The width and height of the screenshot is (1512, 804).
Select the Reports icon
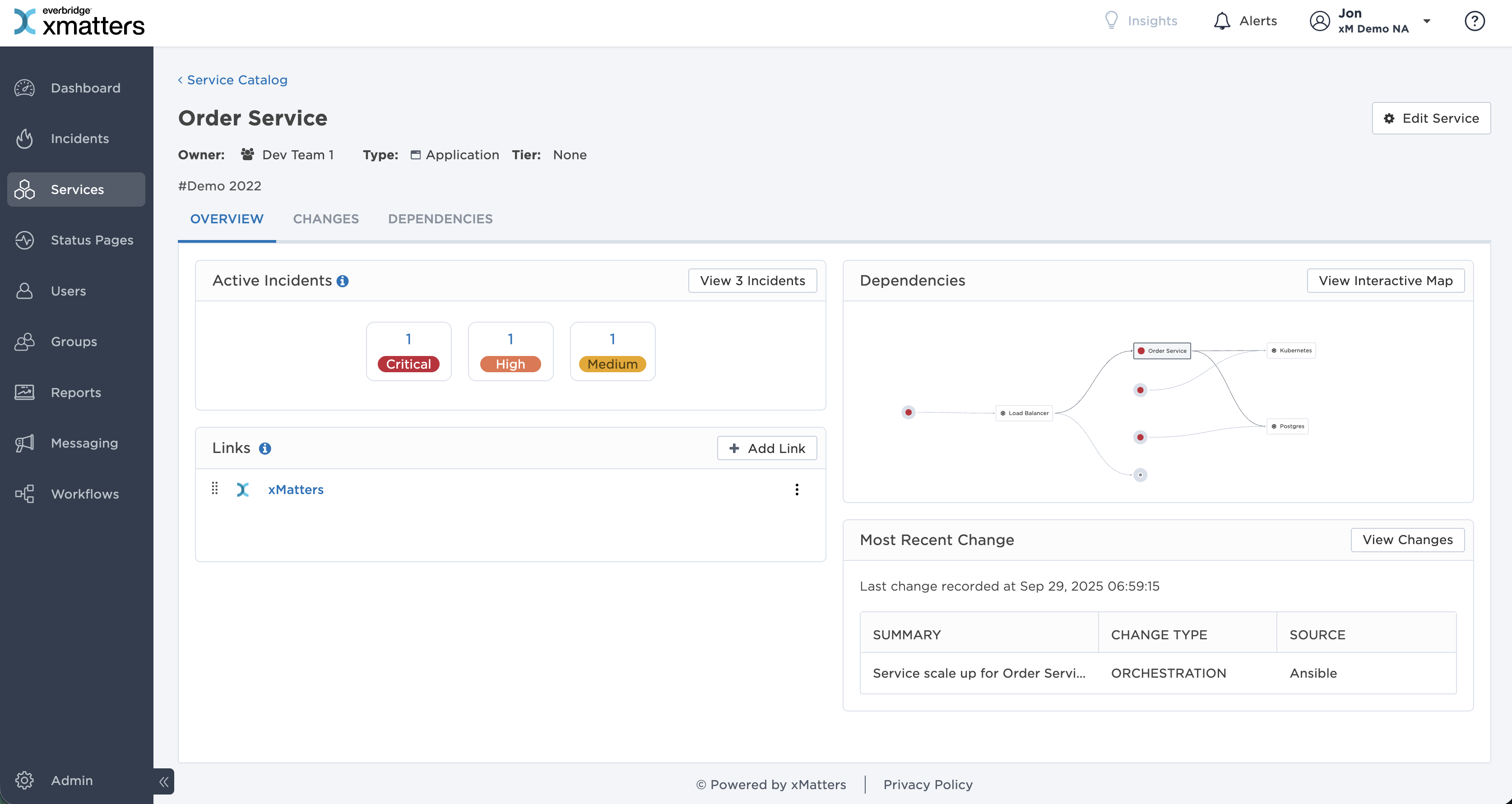[x=25, y=392]
